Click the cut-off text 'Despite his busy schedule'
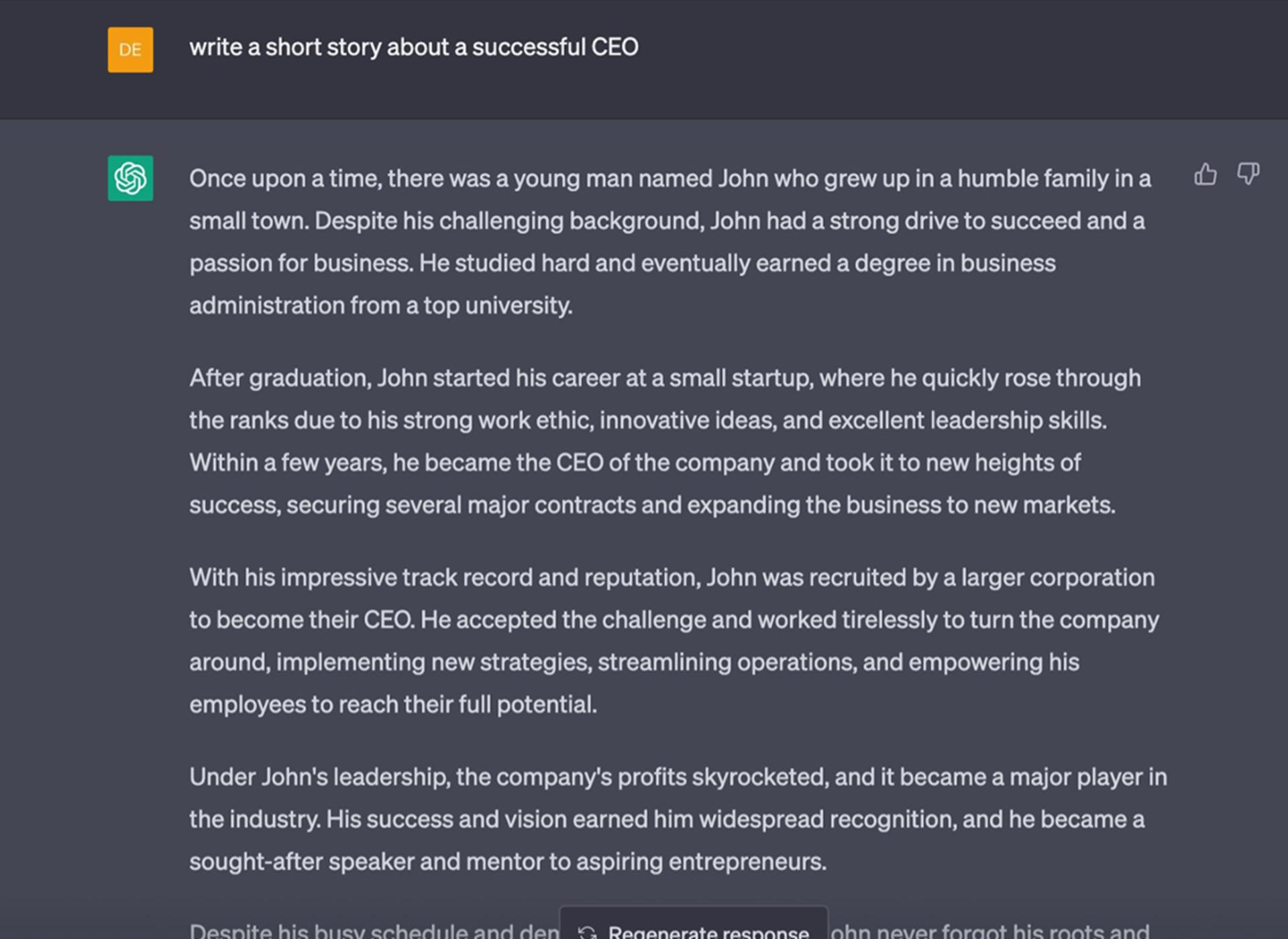The height and width of the screenshot is (939, 1288). [x=374, y=931]
